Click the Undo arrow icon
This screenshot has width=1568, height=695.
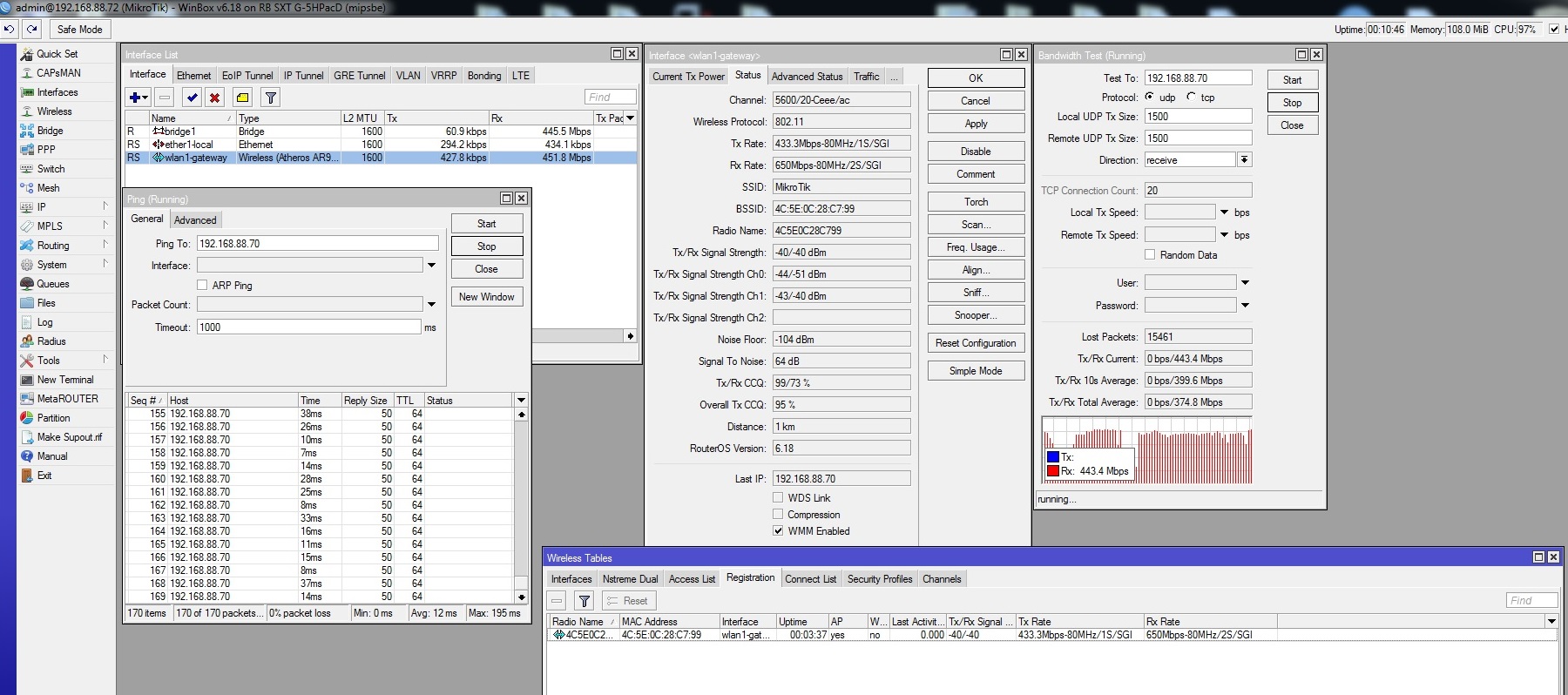pos(9,29)
